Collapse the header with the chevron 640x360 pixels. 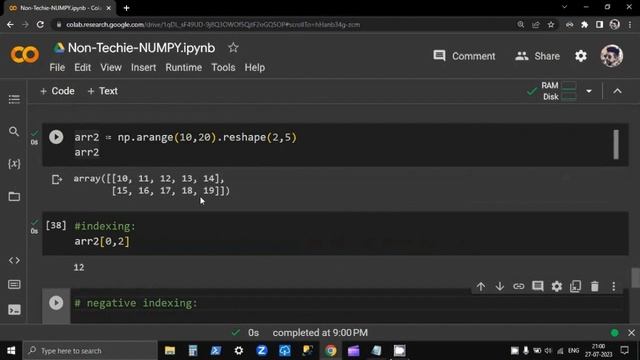click(617, 91)
